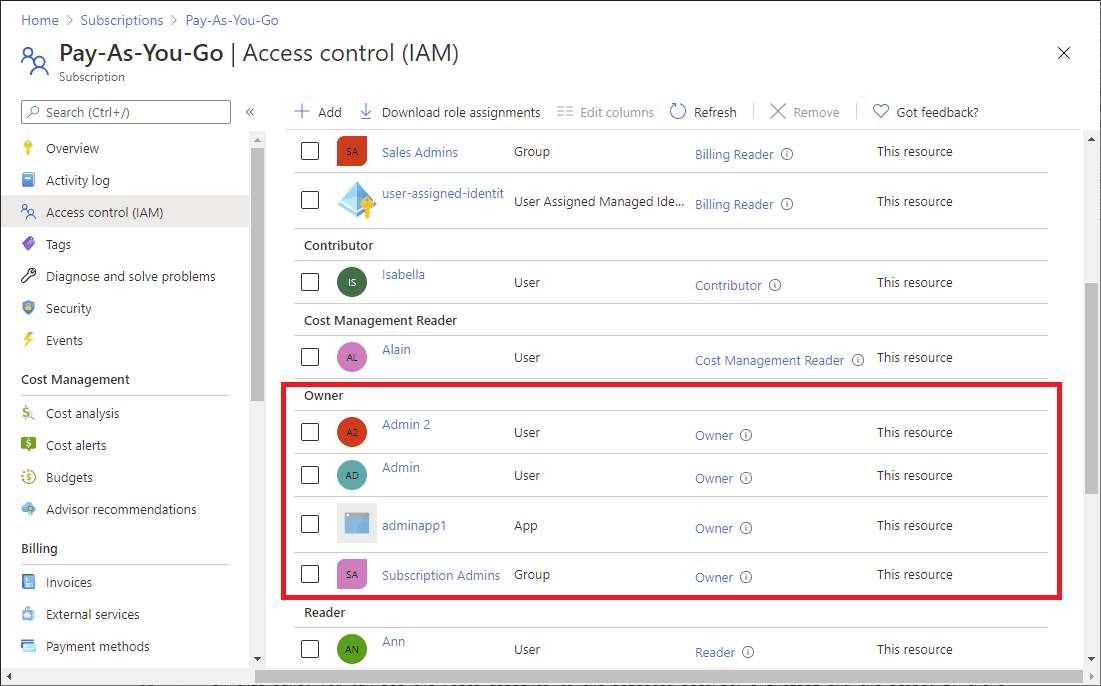
Task: Click info icon beside Admin 2 Owner role
Action: 746,435
